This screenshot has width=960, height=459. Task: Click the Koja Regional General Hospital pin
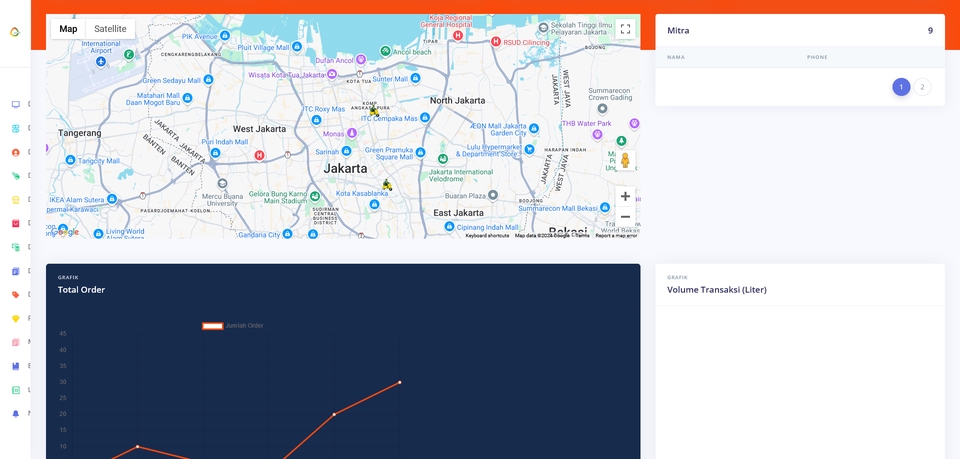457,35
